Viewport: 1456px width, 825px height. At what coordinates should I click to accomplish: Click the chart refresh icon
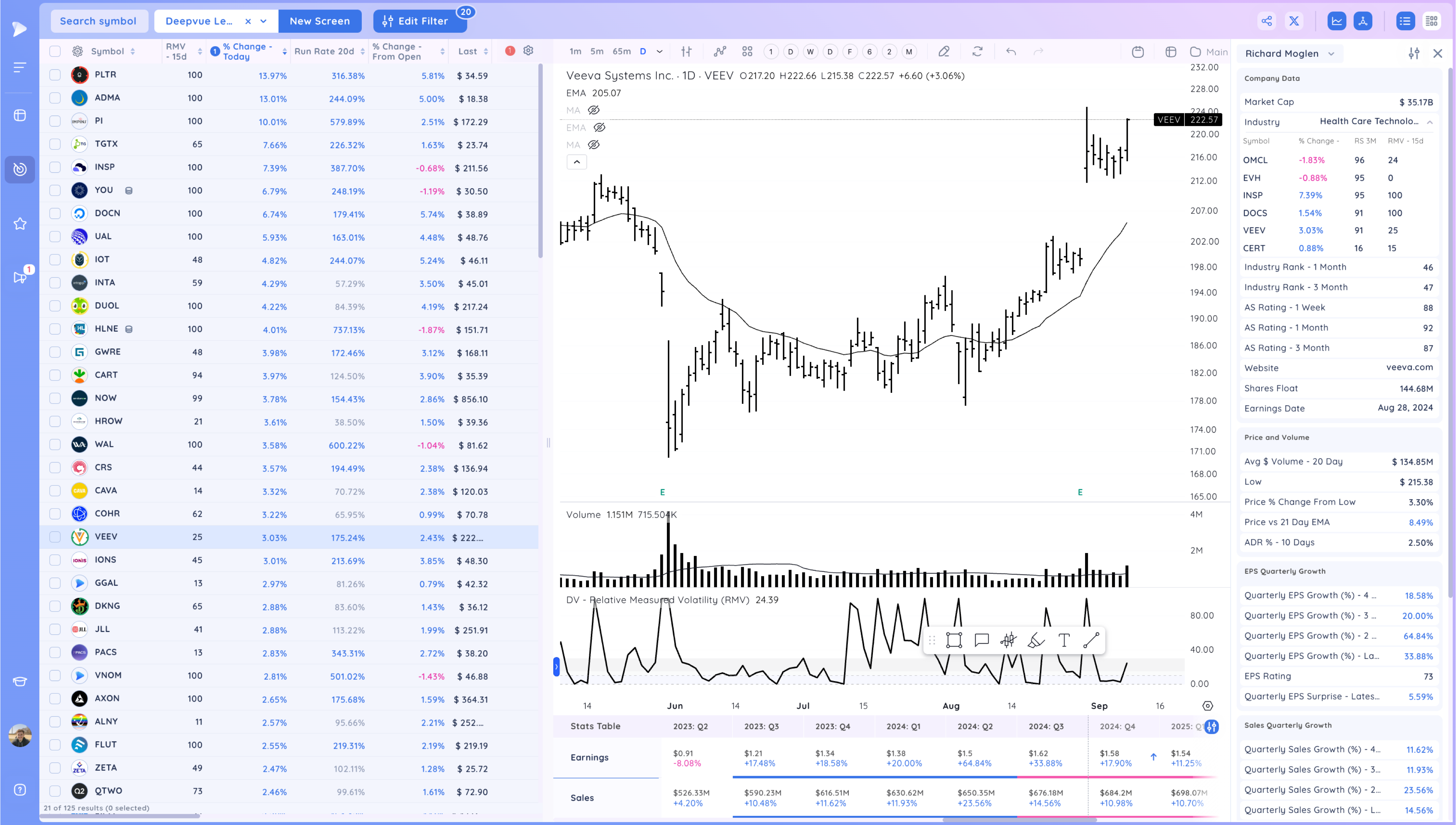tap(977, 52)
